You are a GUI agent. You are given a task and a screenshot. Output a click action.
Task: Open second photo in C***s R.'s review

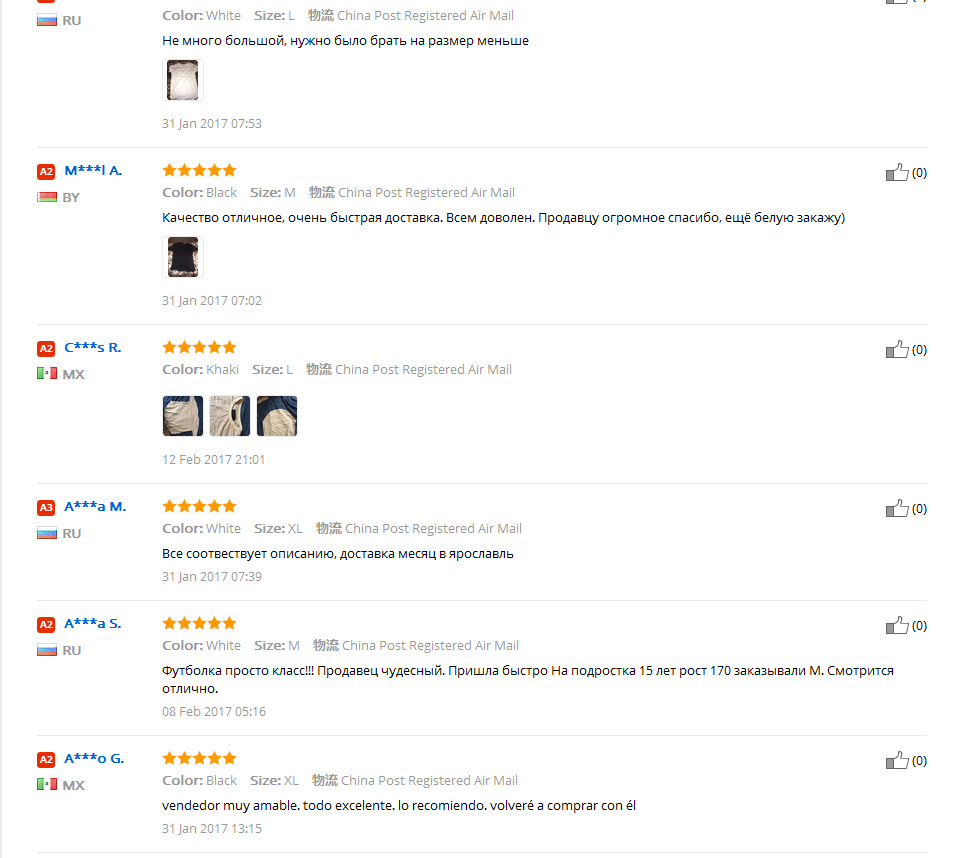230,416
